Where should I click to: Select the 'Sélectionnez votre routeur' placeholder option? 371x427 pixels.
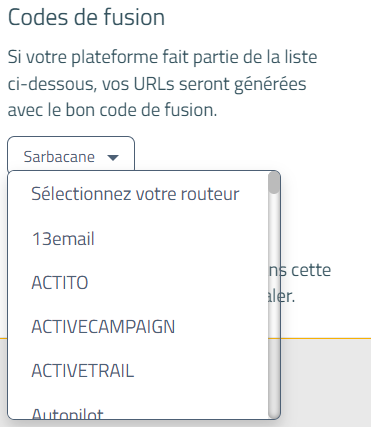click(x=138, y=194)
